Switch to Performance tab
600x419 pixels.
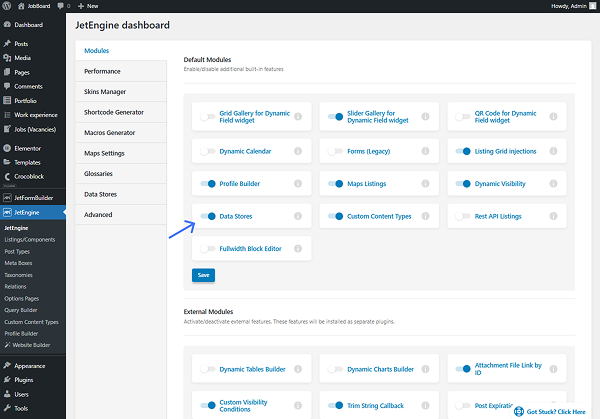click(x=121, y=71)
